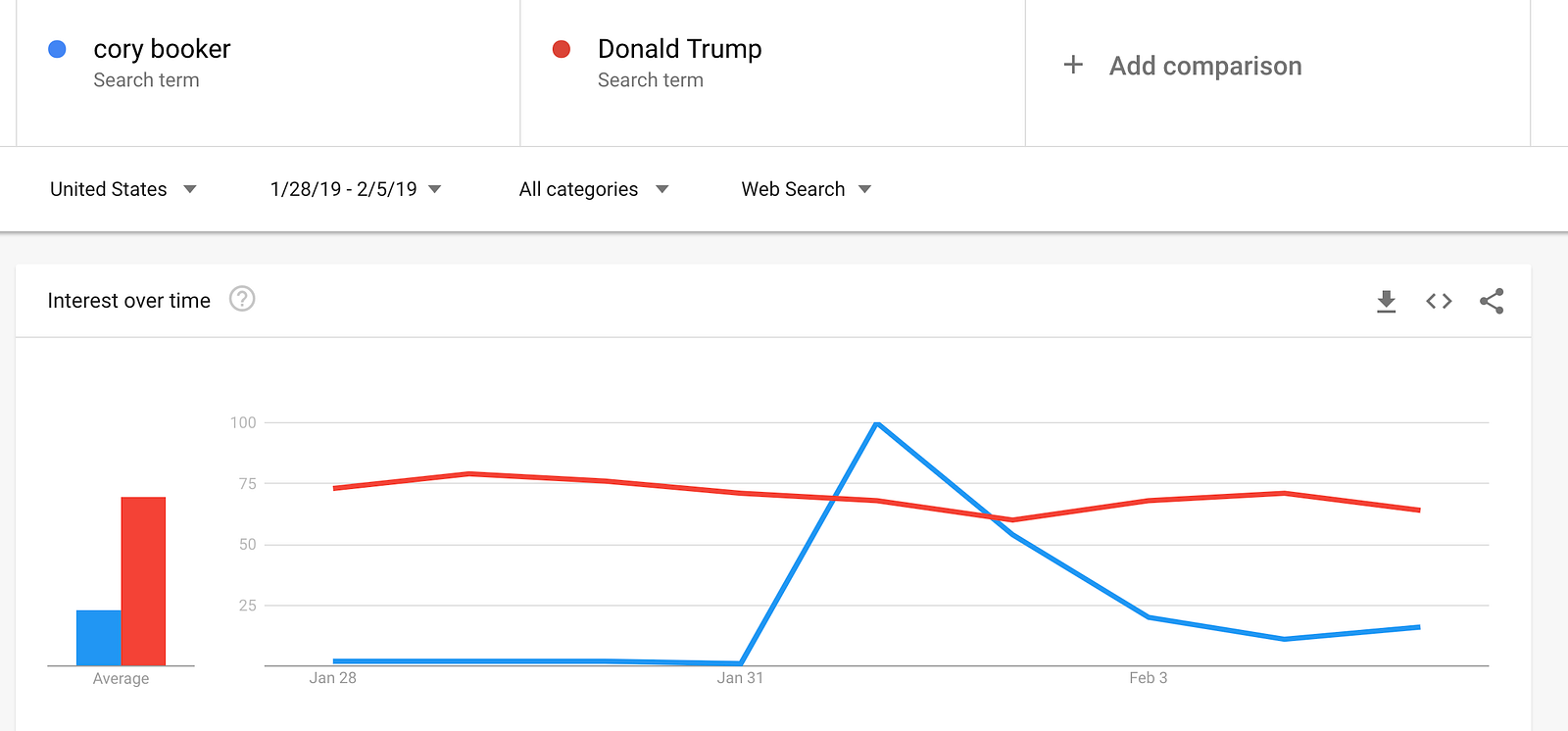Viewport: 1568px width, 731px height.
Task: Click the blue Average bar
Action: coord(99,637)
